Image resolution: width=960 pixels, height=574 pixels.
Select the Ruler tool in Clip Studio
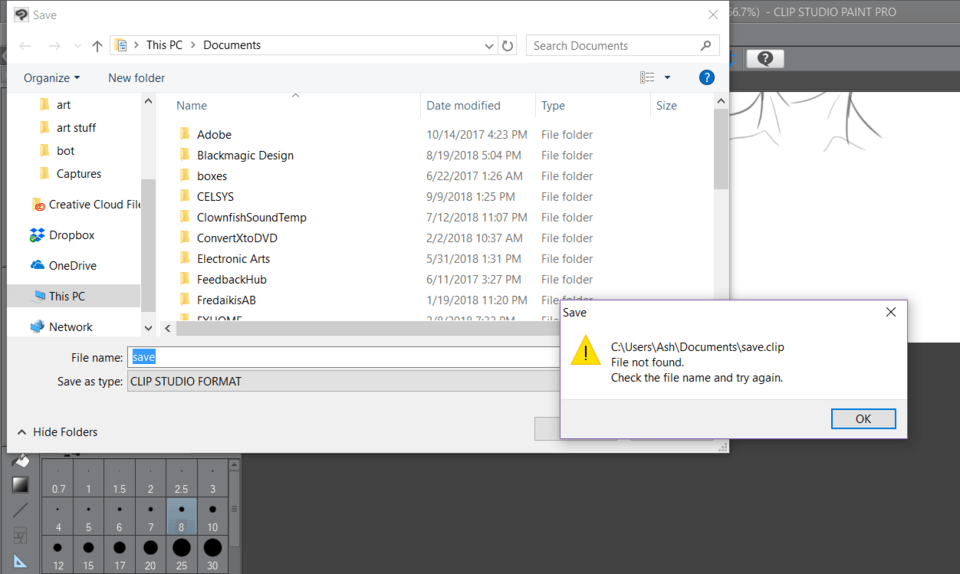[x=20, y=561]
